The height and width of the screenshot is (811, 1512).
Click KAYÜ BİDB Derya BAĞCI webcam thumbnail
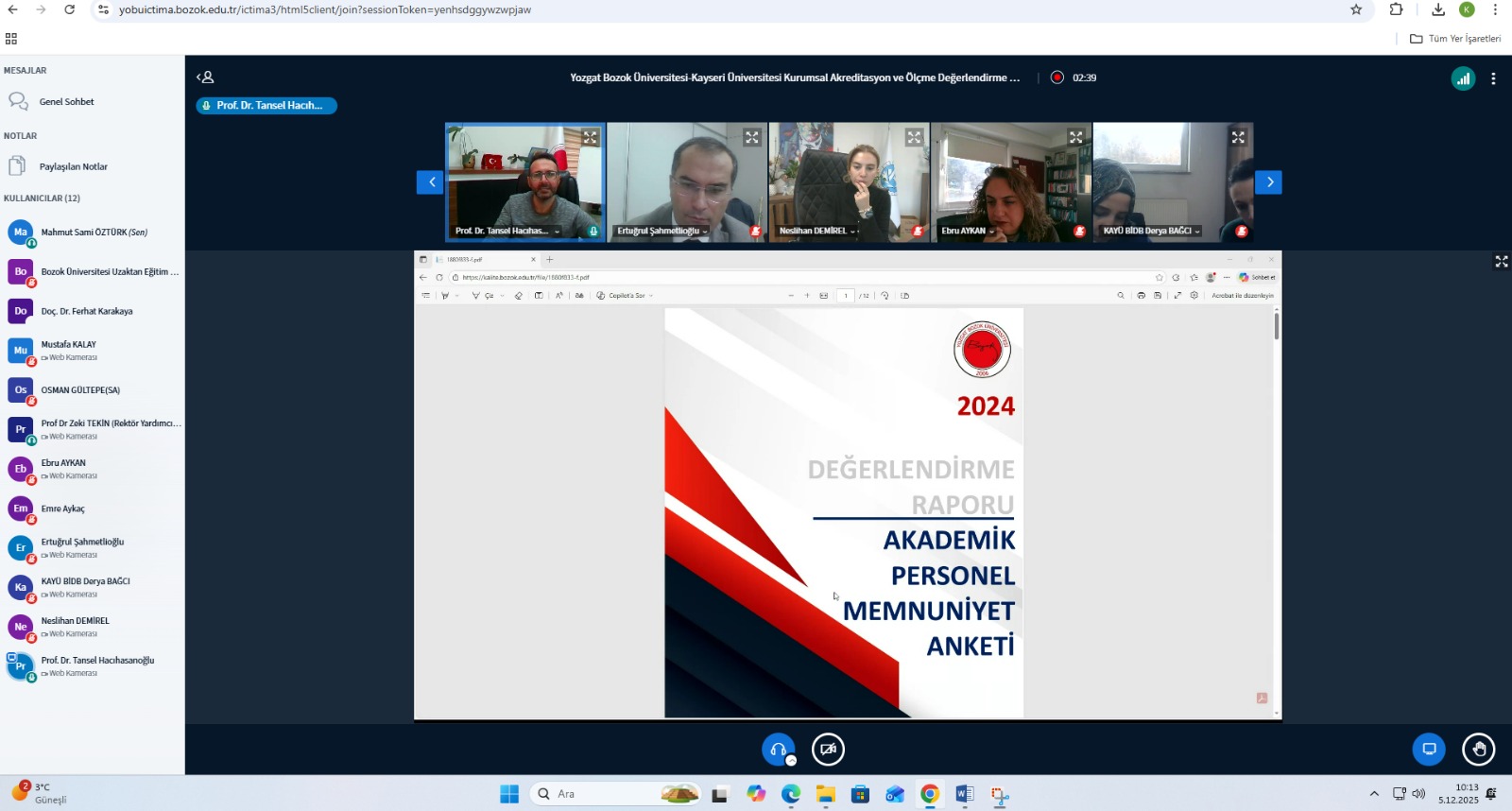1173,180
